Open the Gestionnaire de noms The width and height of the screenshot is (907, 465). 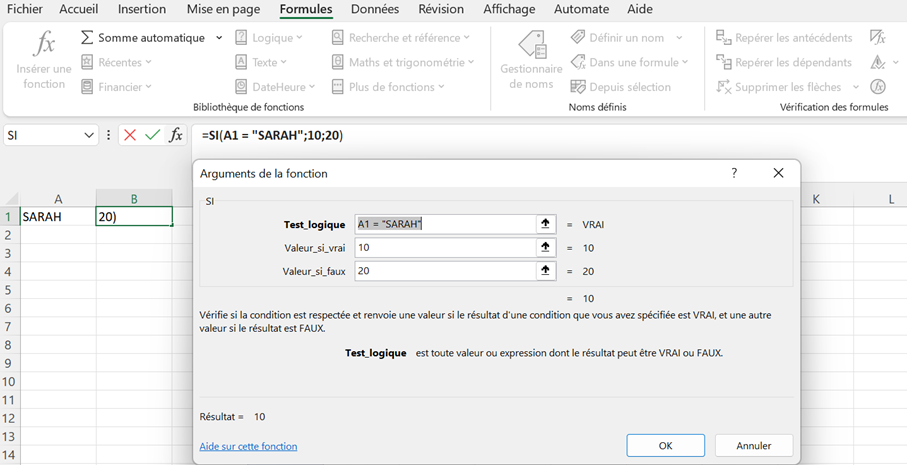pos(531,61)
